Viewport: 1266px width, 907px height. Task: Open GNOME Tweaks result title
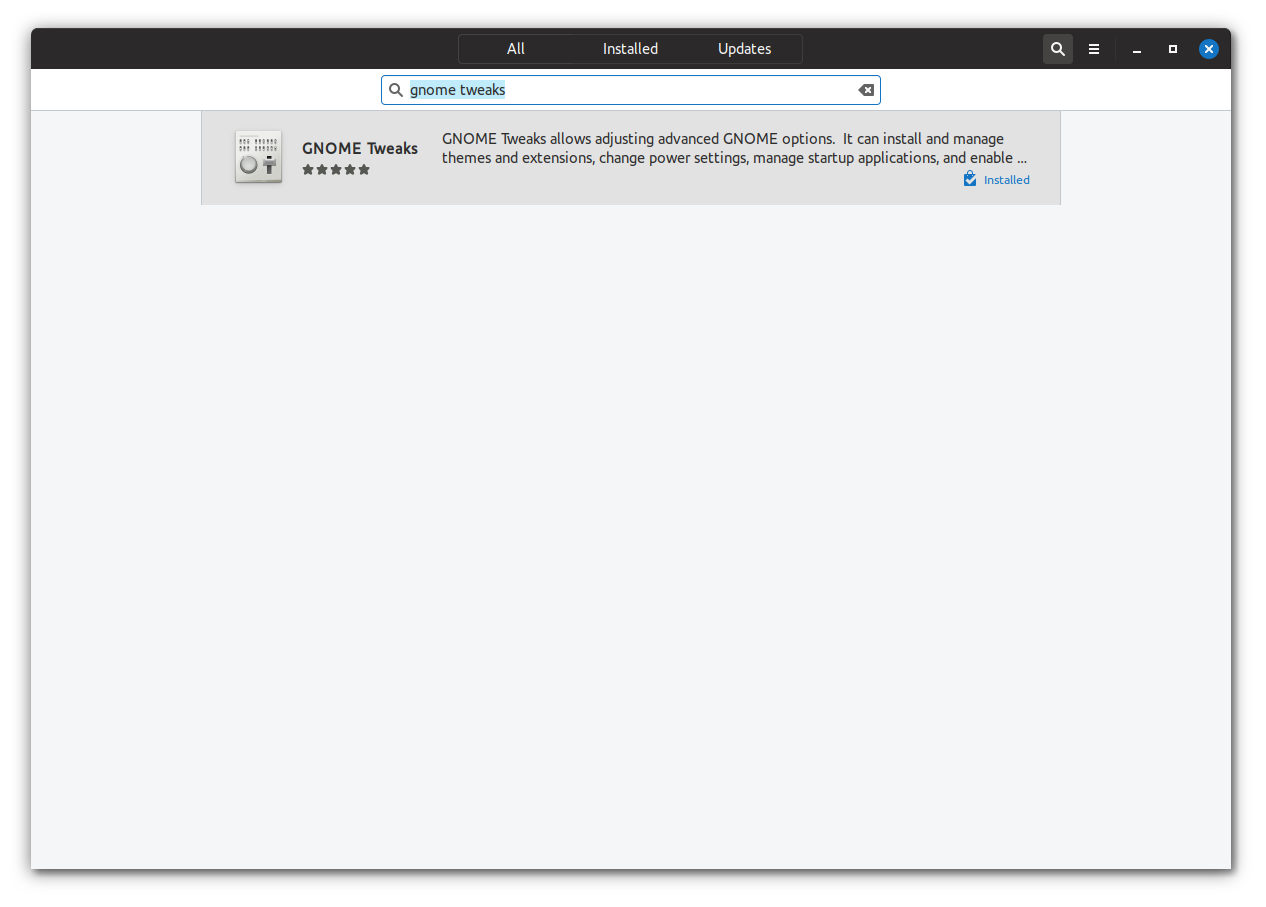click(x=360, y=148)
